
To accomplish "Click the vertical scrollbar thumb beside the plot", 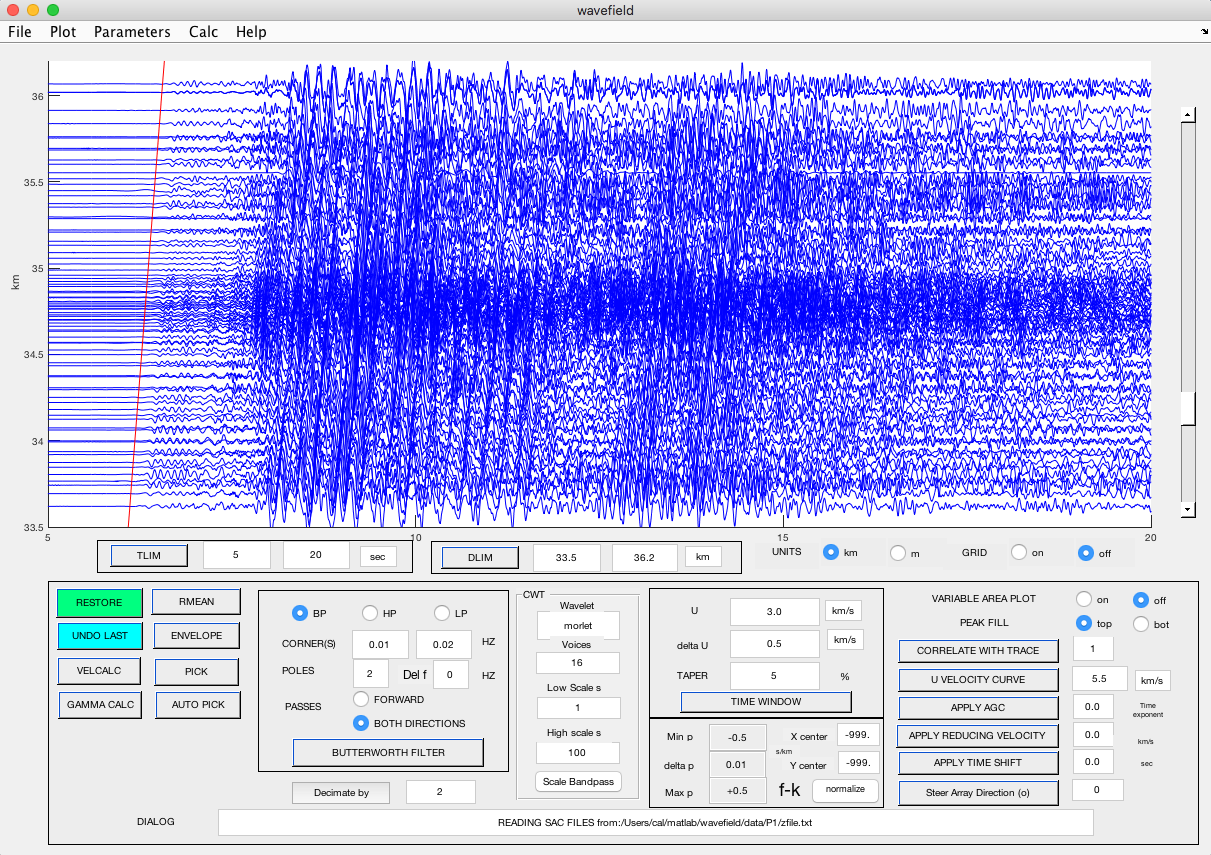I will tap(1188, 408).
